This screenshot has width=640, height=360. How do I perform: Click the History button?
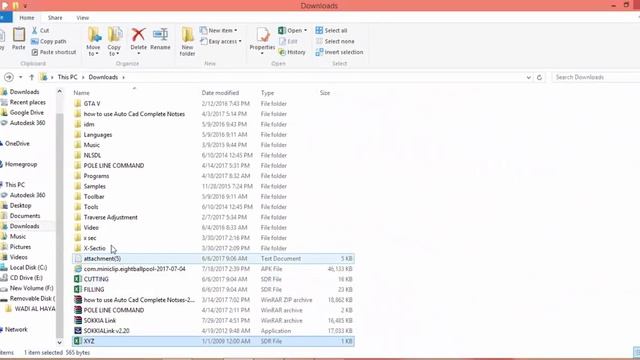click(292, 52)
